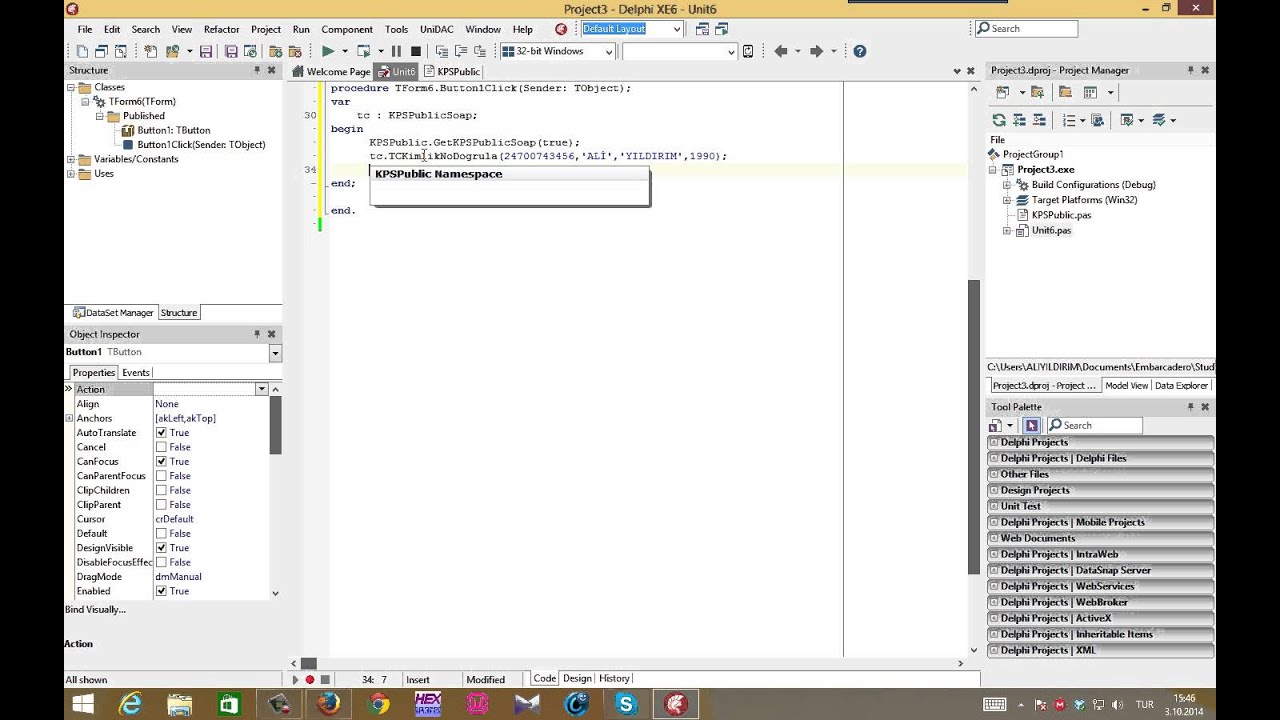Click the Firefox icon in taskbar
The image size is (1280, 720).
(x=328, y=704)
